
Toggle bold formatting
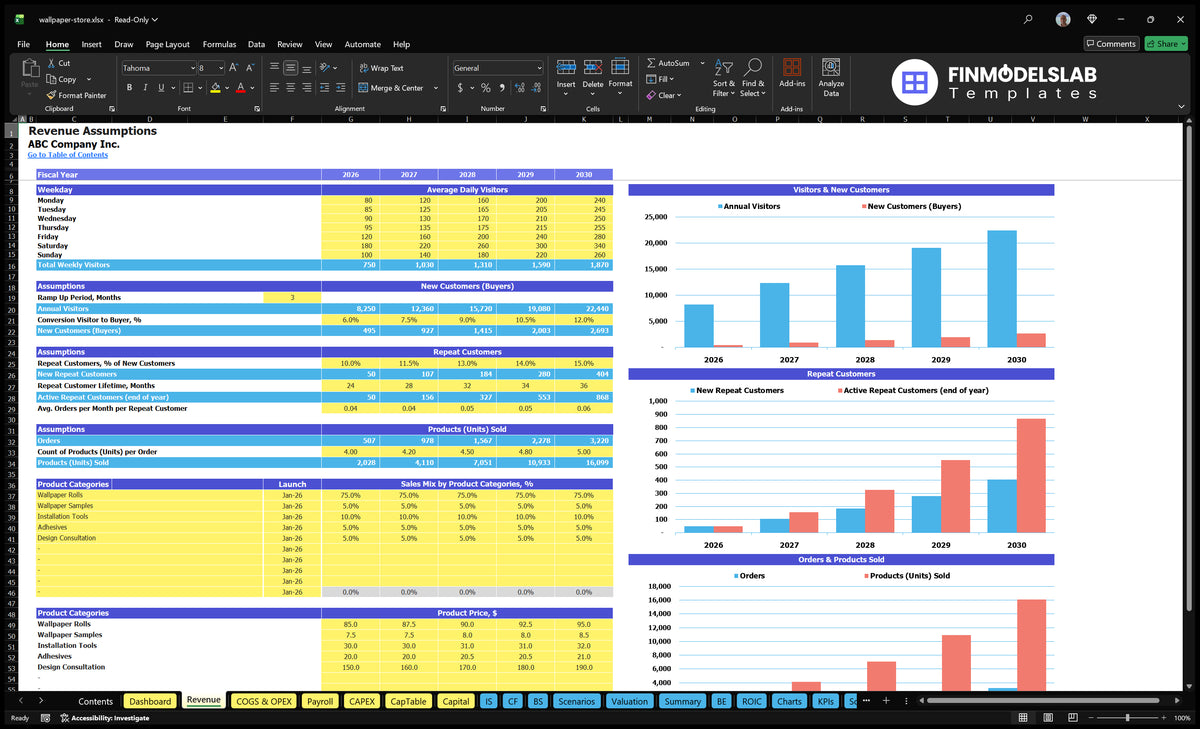click(129, 88)
